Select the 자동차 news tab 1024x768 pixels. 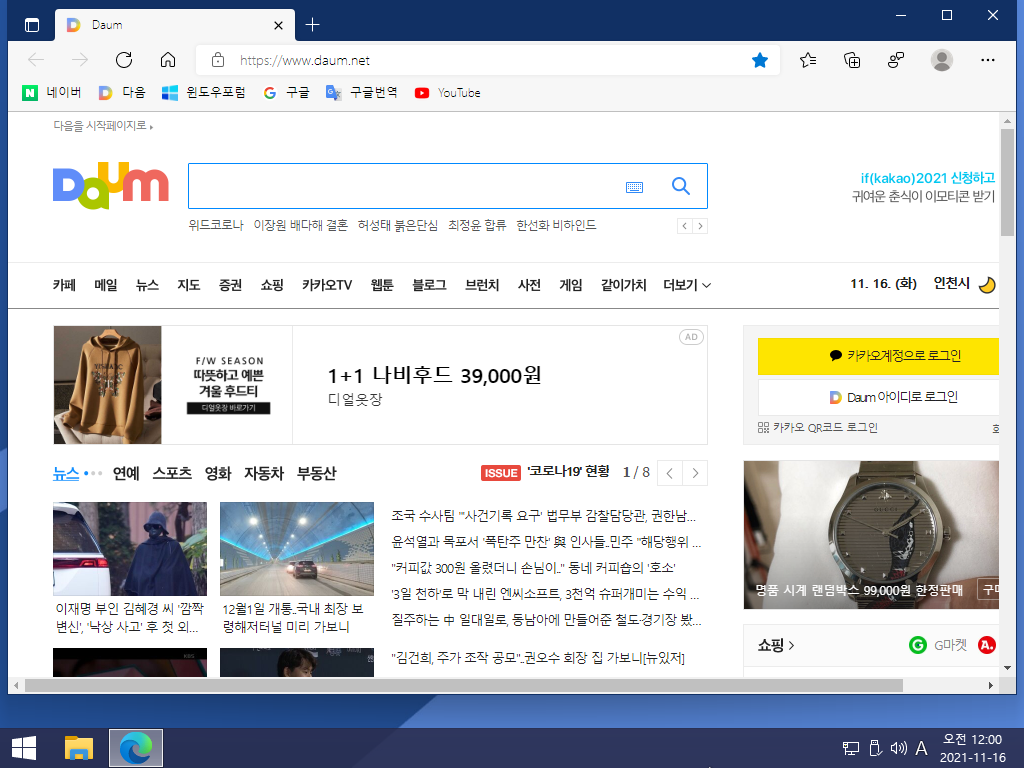pyautogui.click(x=264, y=473)
